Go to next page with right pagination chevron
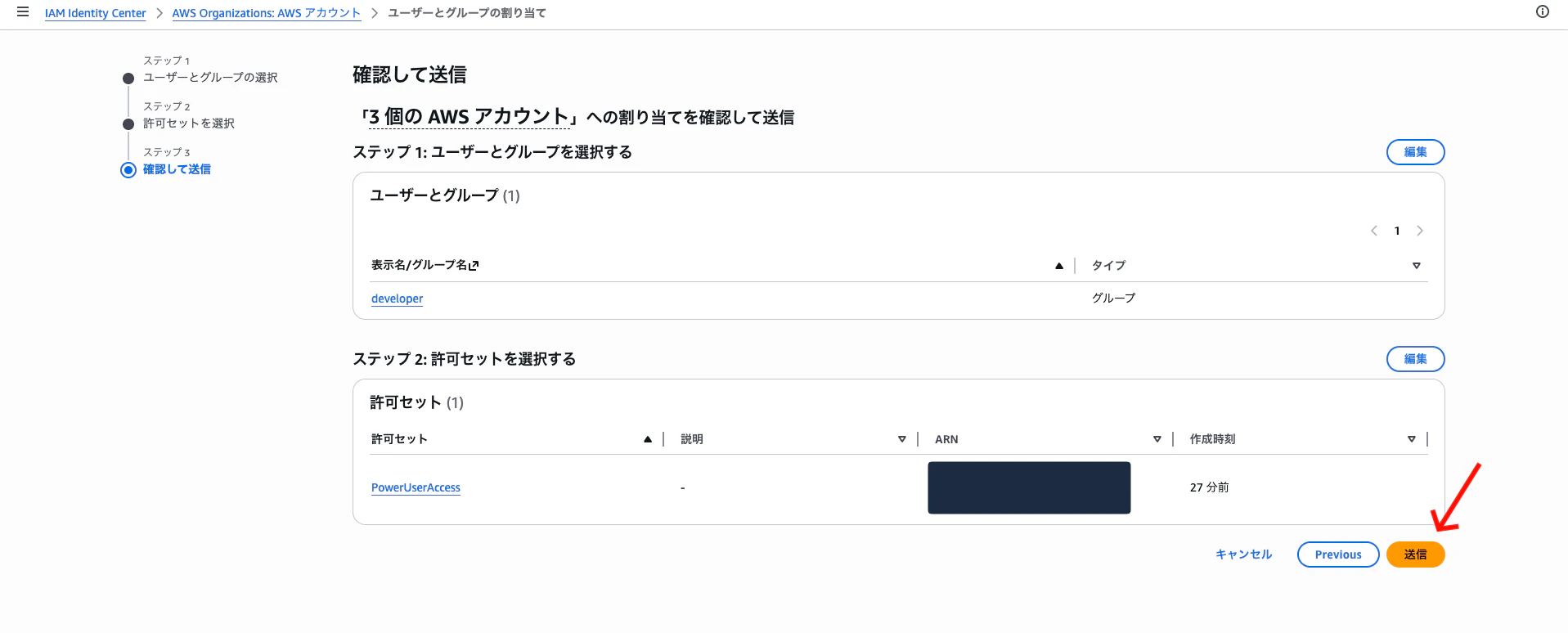The image size is (1568, 633). (1420, 231)
